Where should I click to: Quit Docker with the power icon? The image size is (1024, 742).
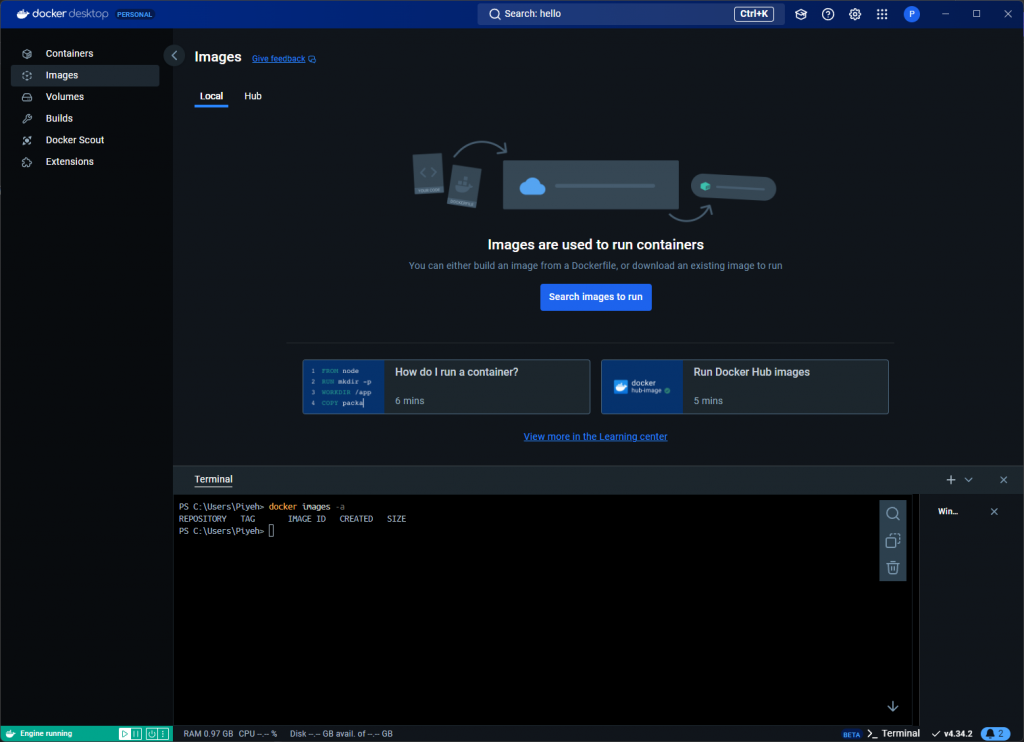[152, 734]
